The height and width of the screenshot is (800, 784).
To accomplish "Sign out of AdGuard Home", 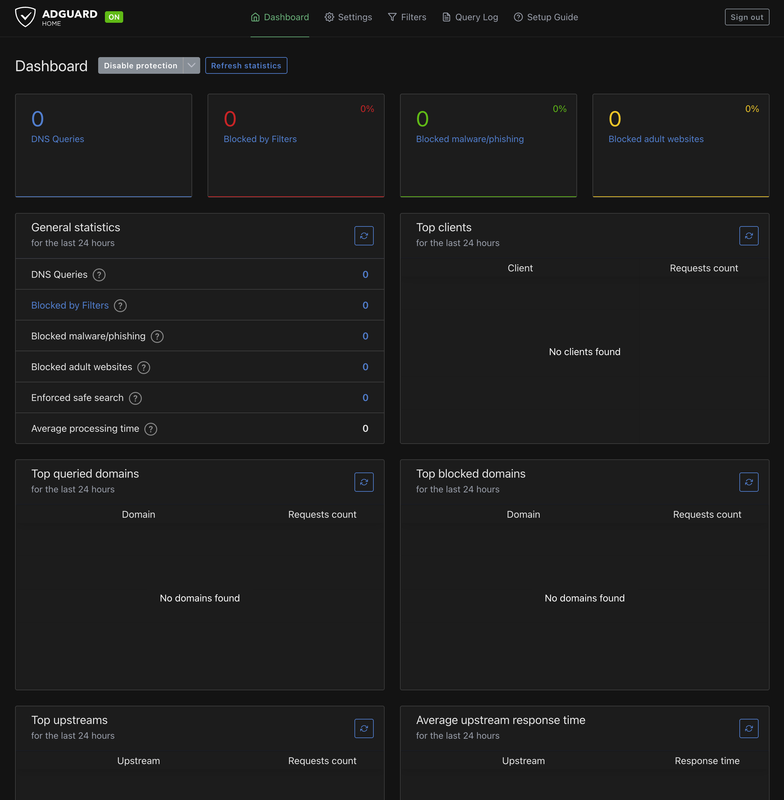I will [747, 16].
